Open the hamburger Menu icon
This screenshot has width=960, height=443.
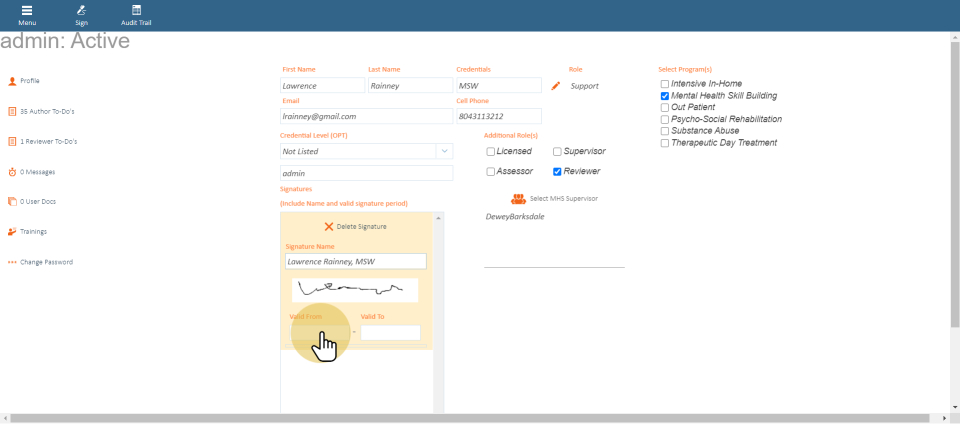[27, 10]
